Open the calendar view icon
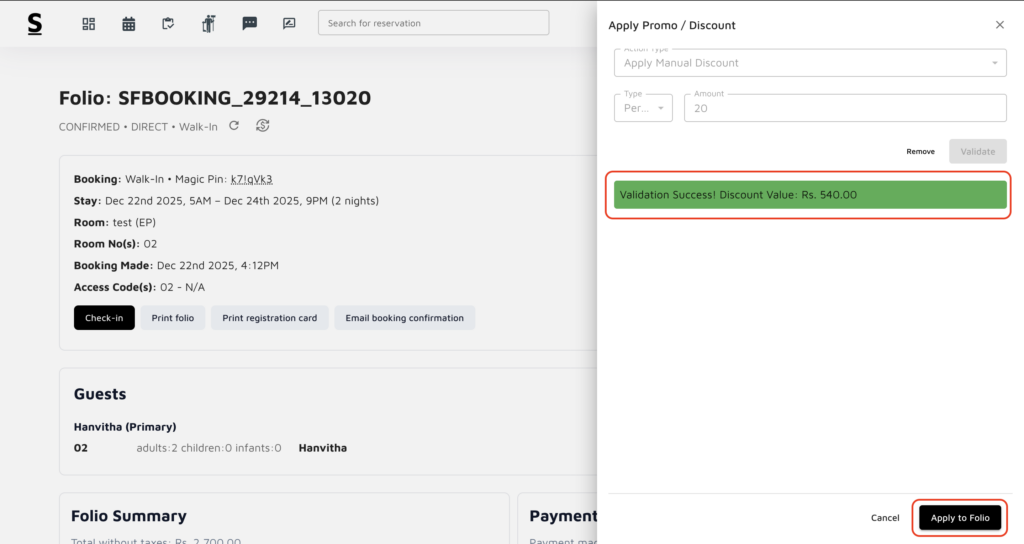1024x544 pixels. click(129, 24)
